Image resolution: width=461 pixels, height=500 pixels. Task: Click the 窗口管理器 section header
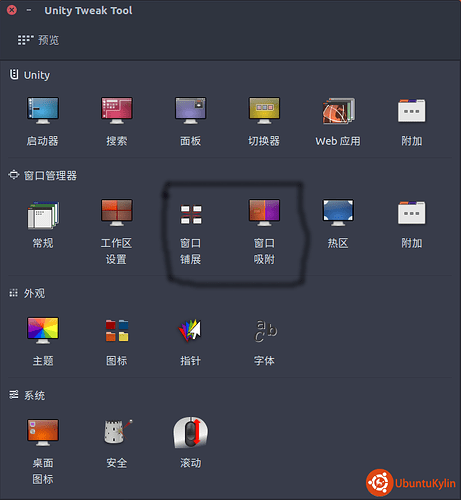click(x=42, y=175)
